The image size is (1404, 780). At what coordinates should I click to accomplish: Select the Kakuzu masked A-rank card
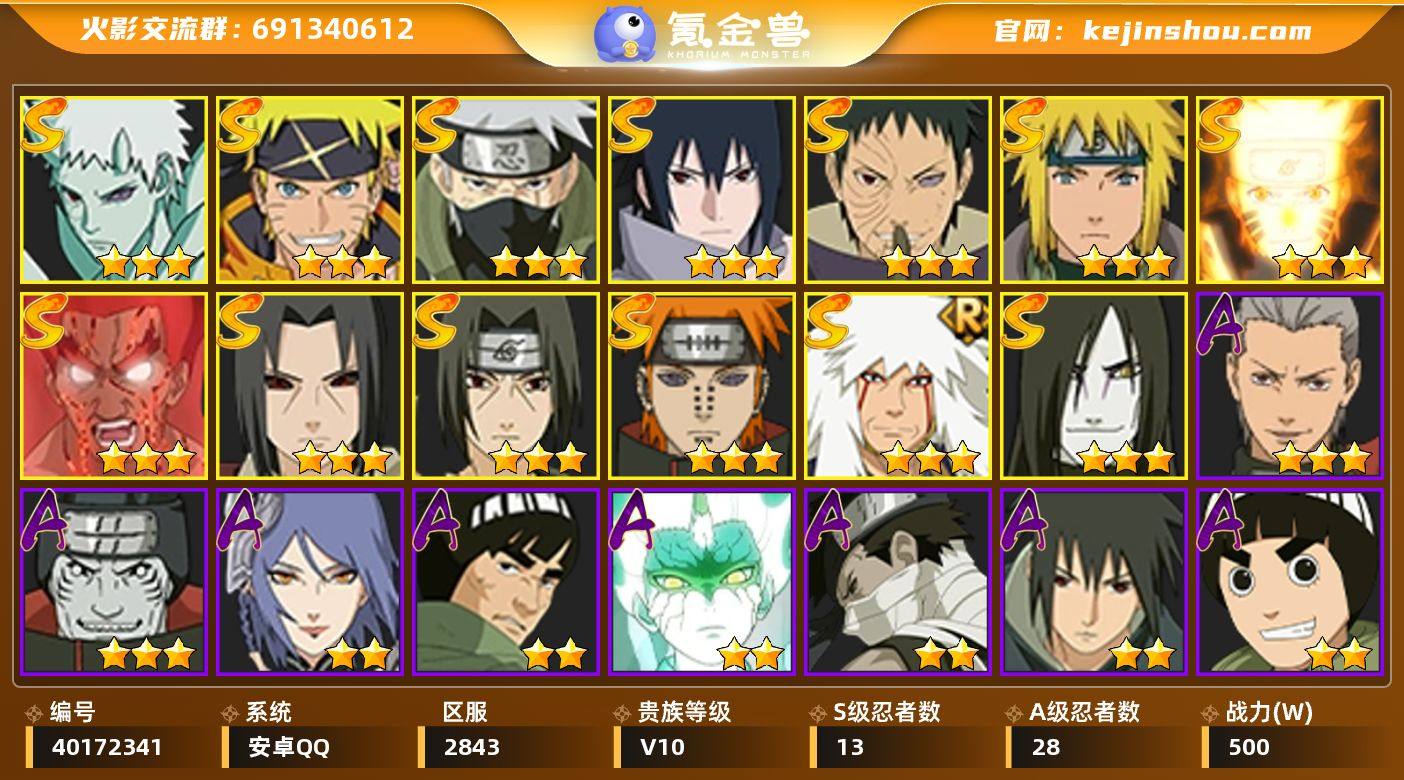(114, 582)
